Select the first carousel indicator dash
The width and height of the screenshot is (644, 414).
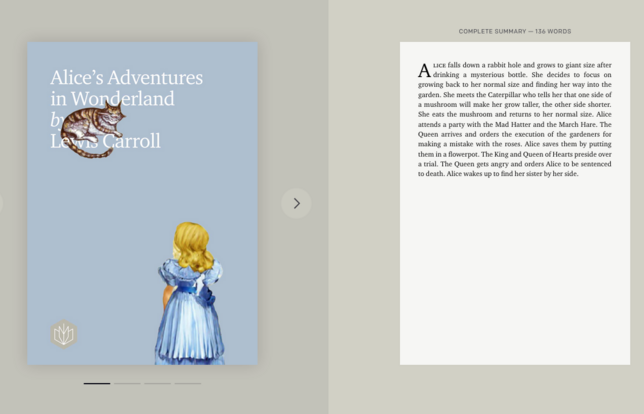pos(97,383)
